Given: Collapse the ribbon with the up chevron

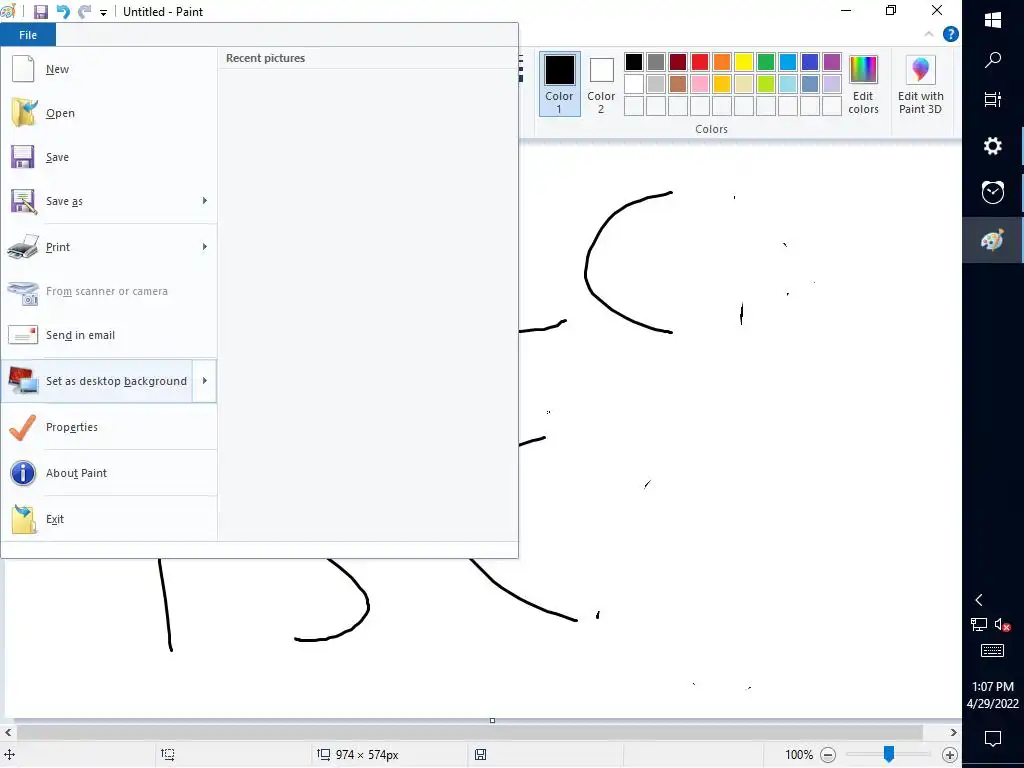Looking at the screenshot, I should click(929, 34).
